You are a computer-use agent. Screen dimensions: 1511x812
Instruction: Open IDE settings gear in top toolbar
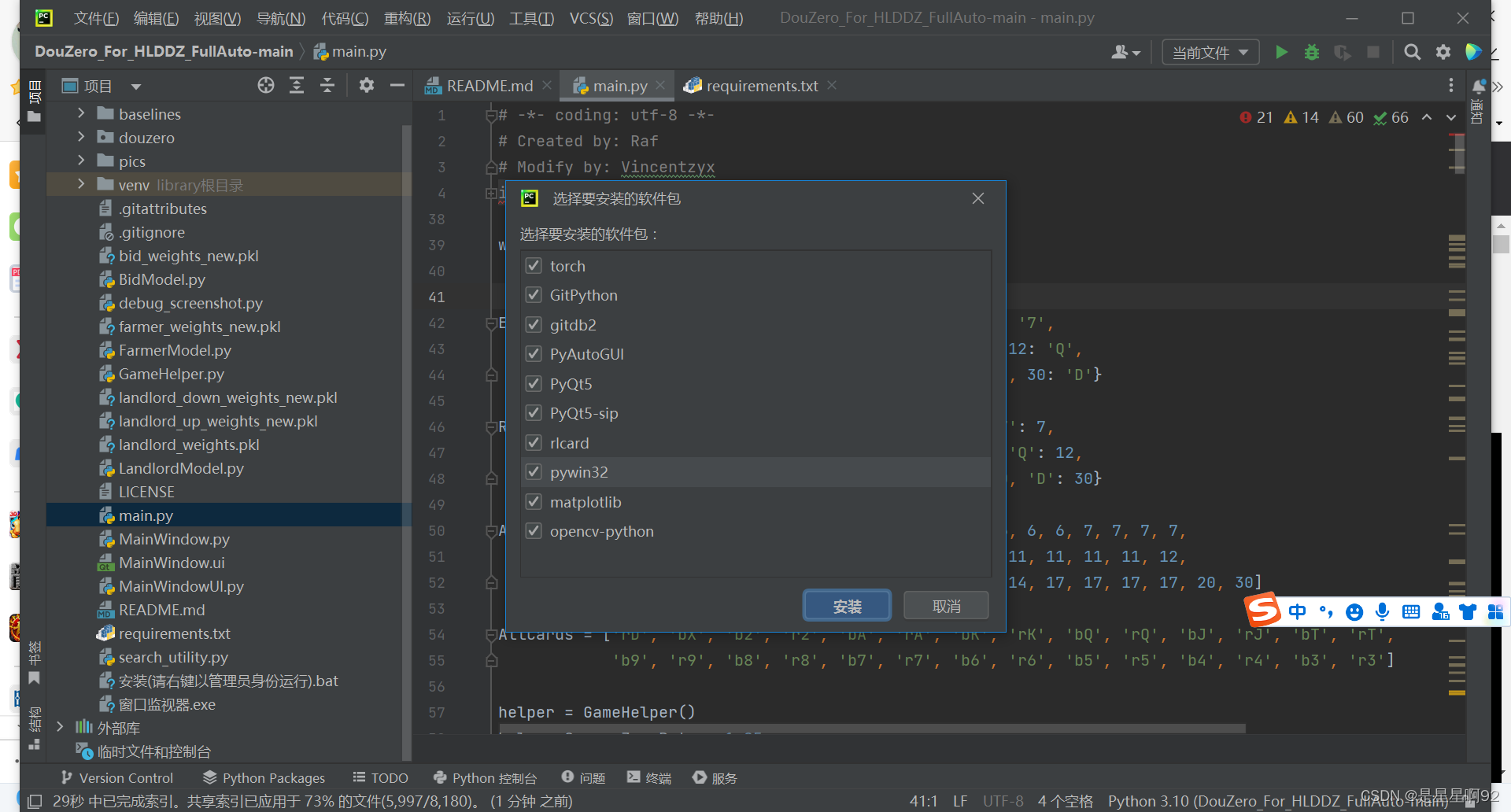(1443, 52)
